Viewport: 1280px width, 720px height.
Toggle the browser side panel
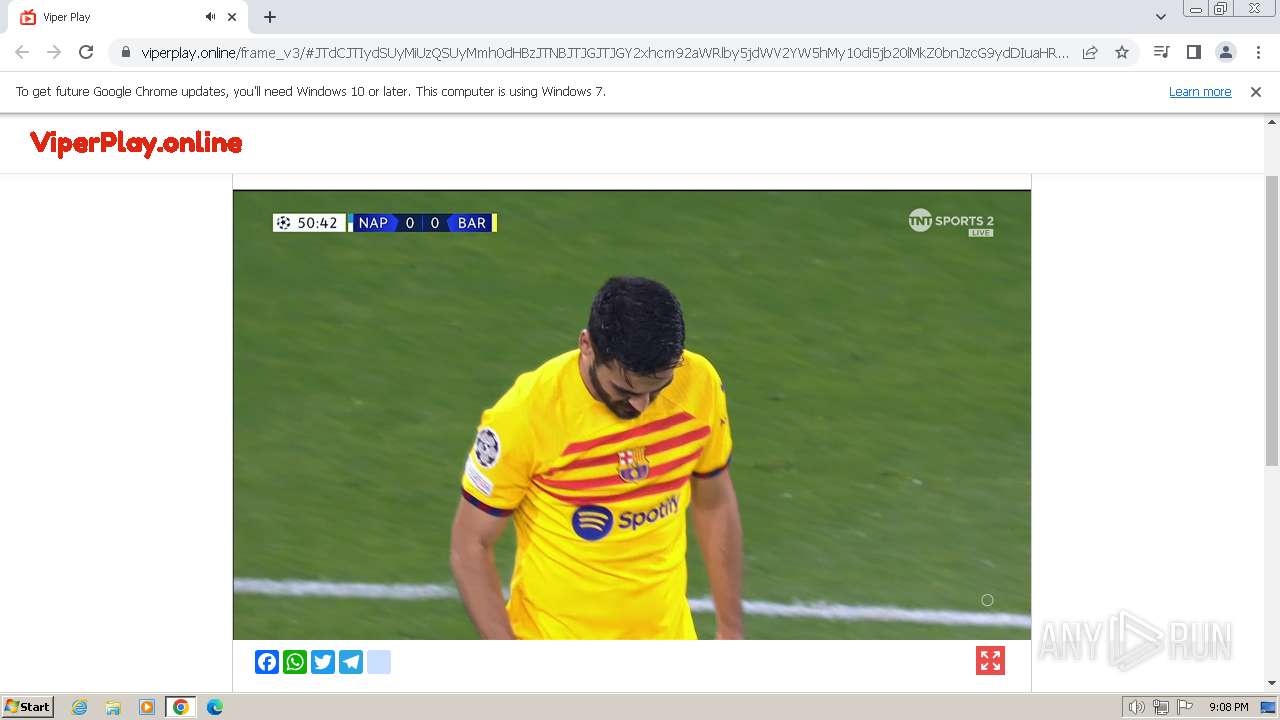[1193, 52]
